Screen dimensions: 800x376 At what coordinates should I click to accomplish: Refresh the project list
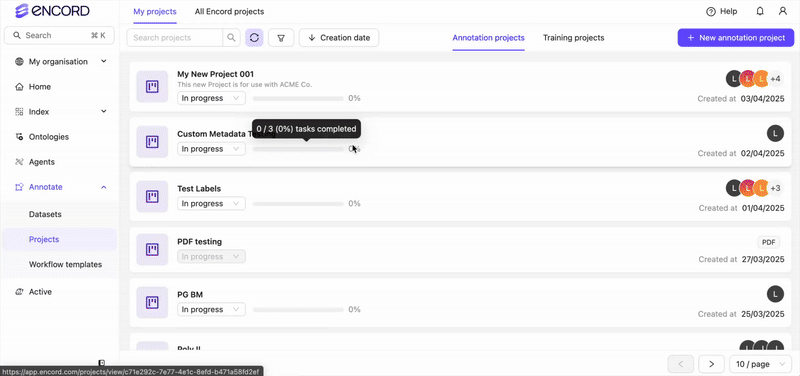tap(254, 38)
